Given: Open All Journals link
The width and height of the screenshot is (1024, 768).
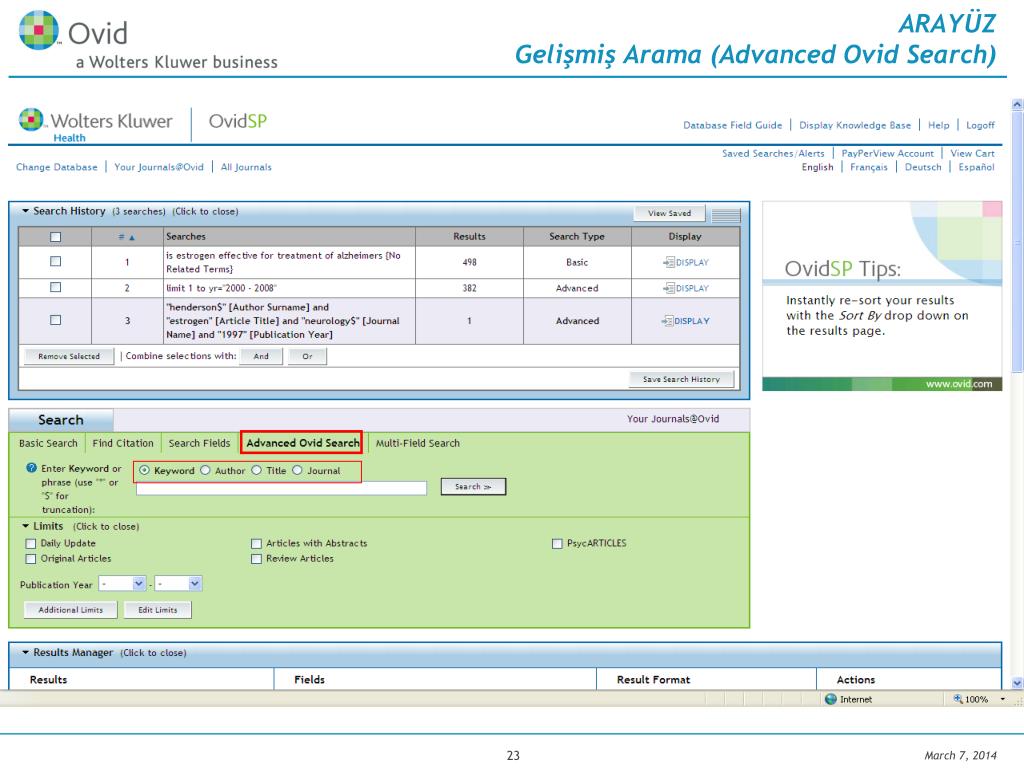Looking at the screenshot, I should [x=246, y=167].
